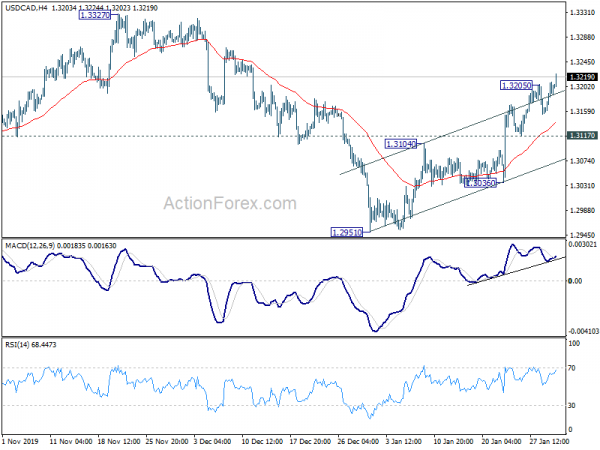Screen dimensions: 600x450
Task: Click the 10 Jan 20:00 date label
Action: (x=455, y=441)
